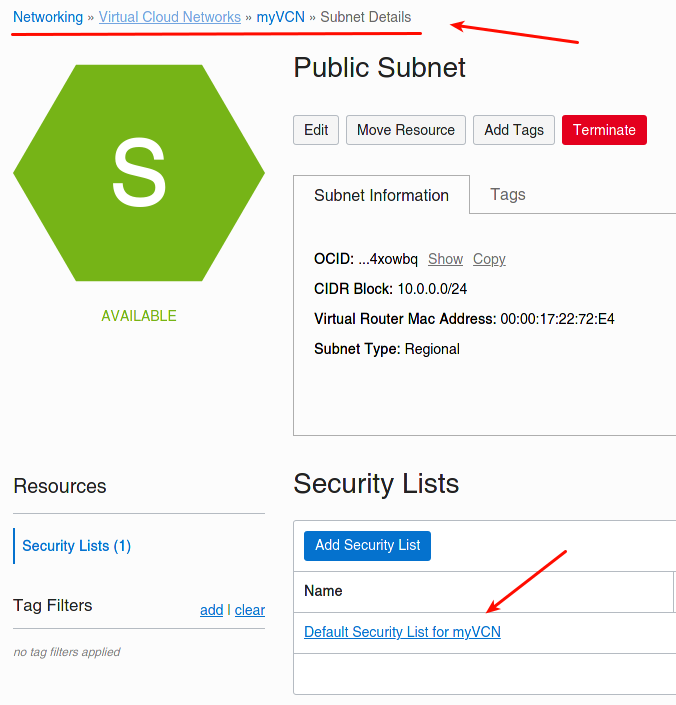The height and width of the screenshot is (705, 676).
Task: Click the Name column header
Action: point(323,591)
